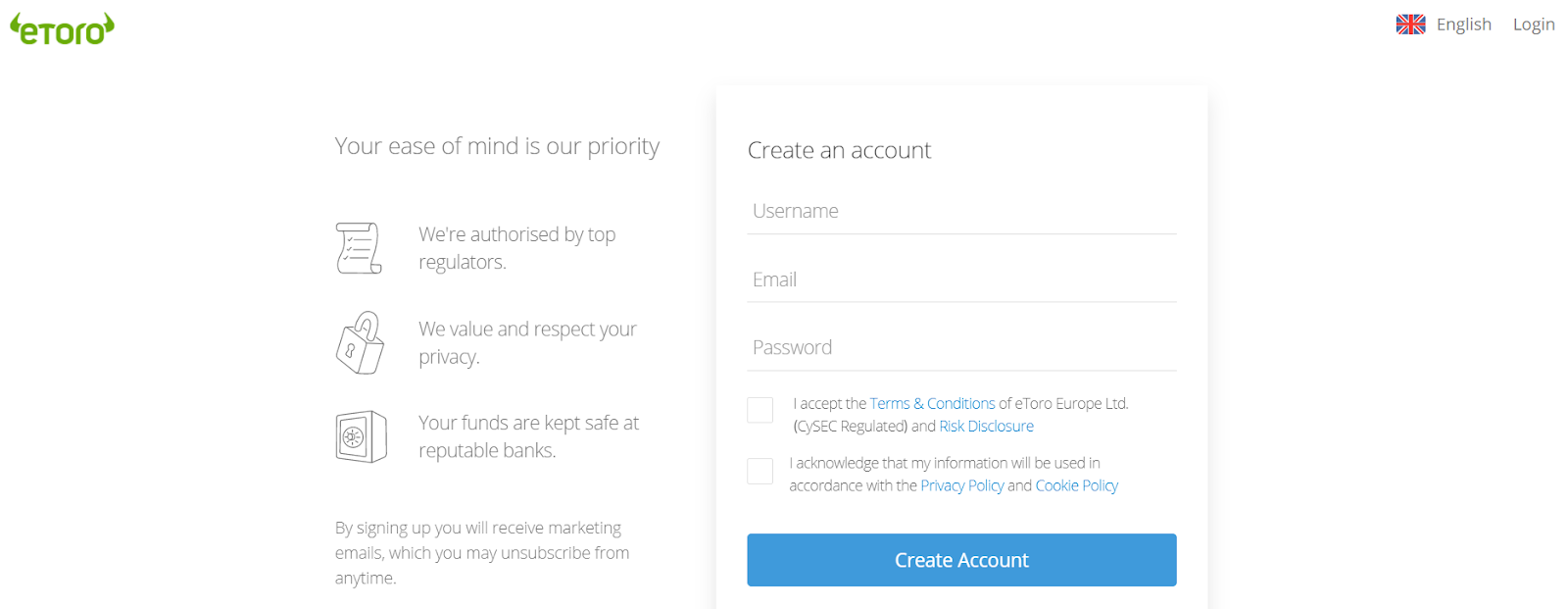Open the Privacy Policy link

tap(961, 485)
